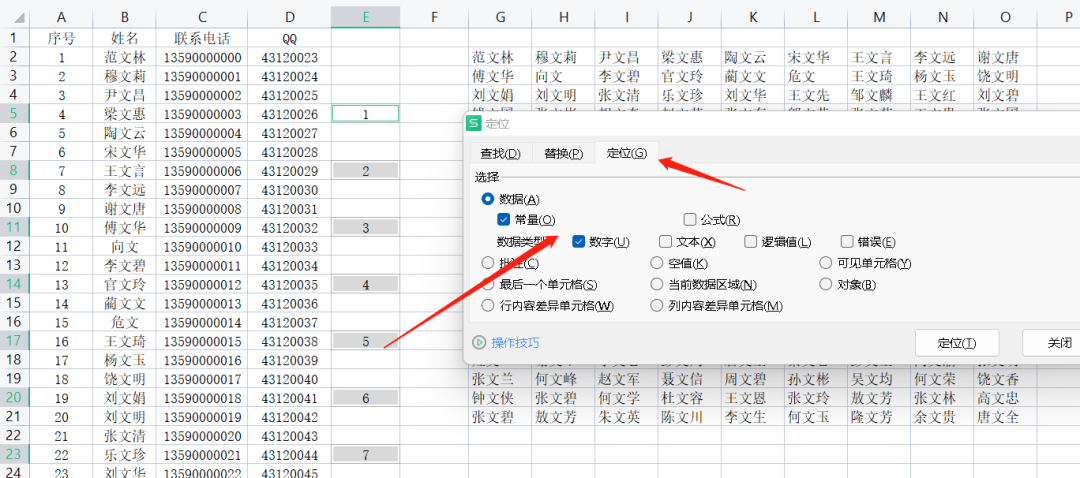Screen dimensions: 1080x478
Task: Click the 姓名 header cell
Action: pos(125,37)
